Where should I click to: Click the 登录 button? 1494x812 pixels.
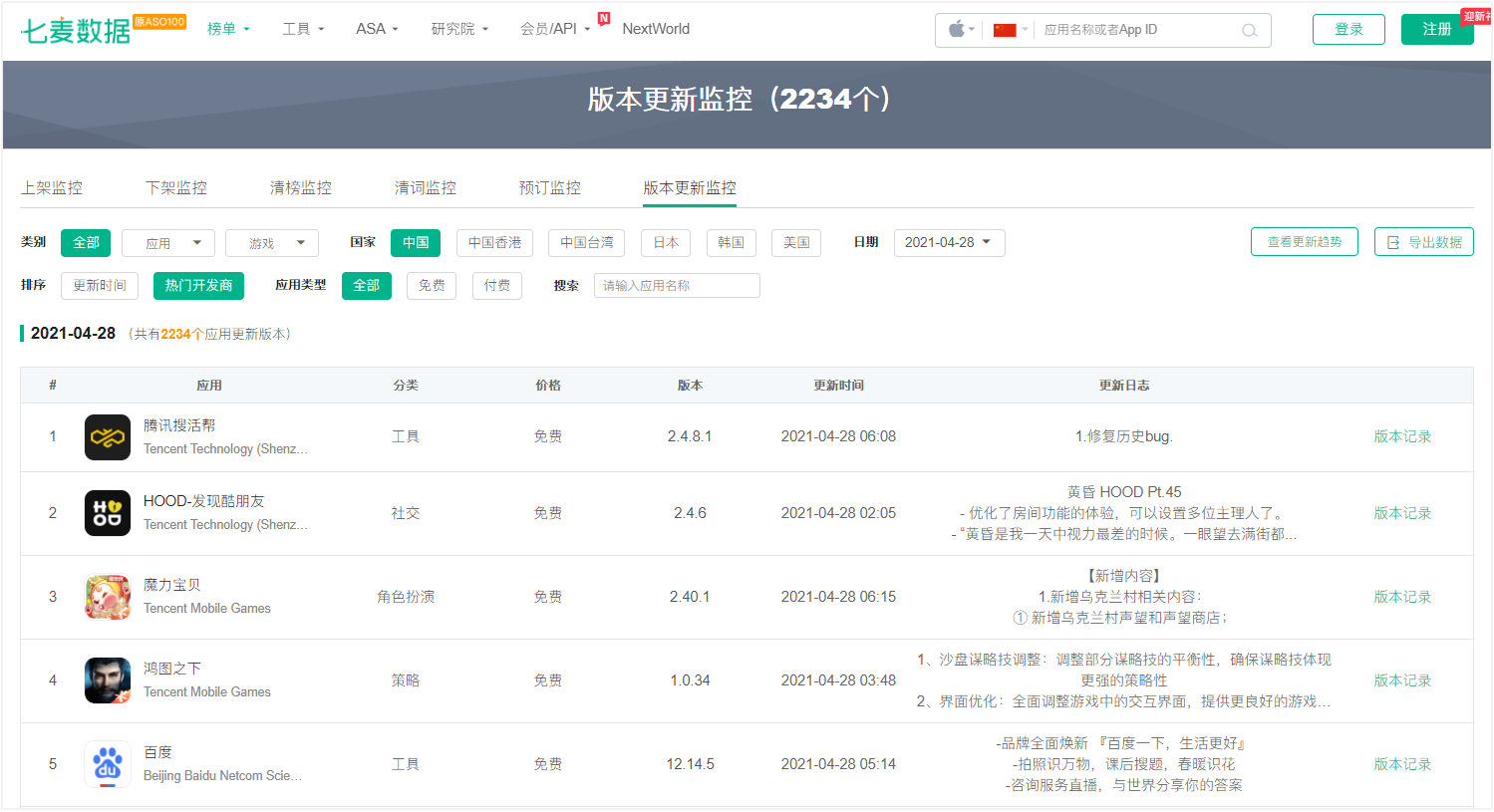(1348, 30)
